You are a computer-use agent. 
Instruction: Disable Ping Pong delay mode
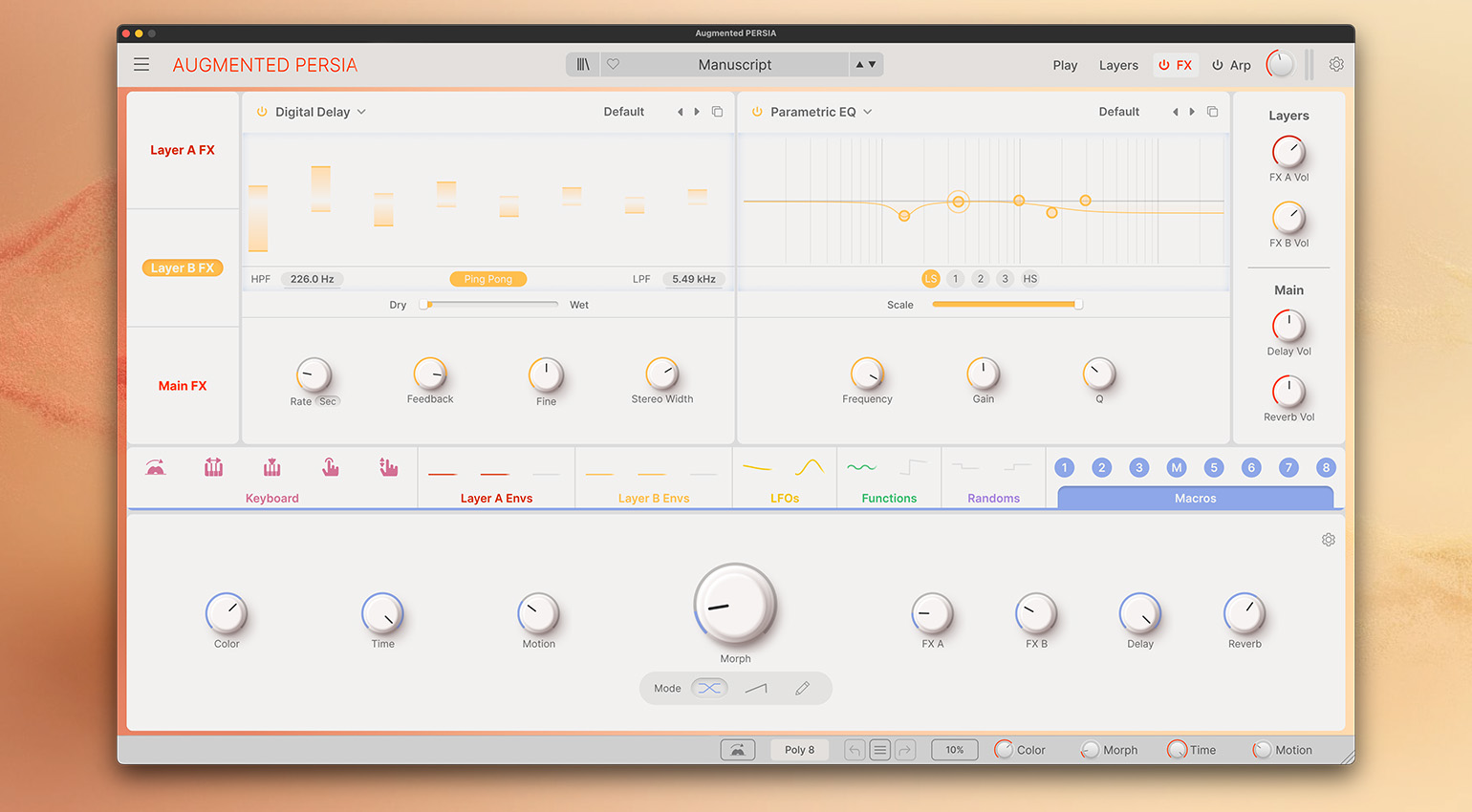click(487, 279)
